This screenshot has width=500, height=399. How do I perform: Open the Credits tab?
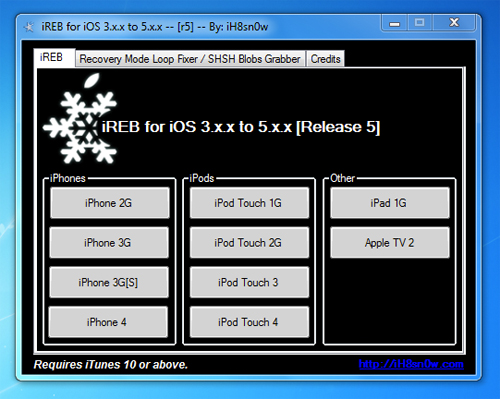click(x=325, y=59)
